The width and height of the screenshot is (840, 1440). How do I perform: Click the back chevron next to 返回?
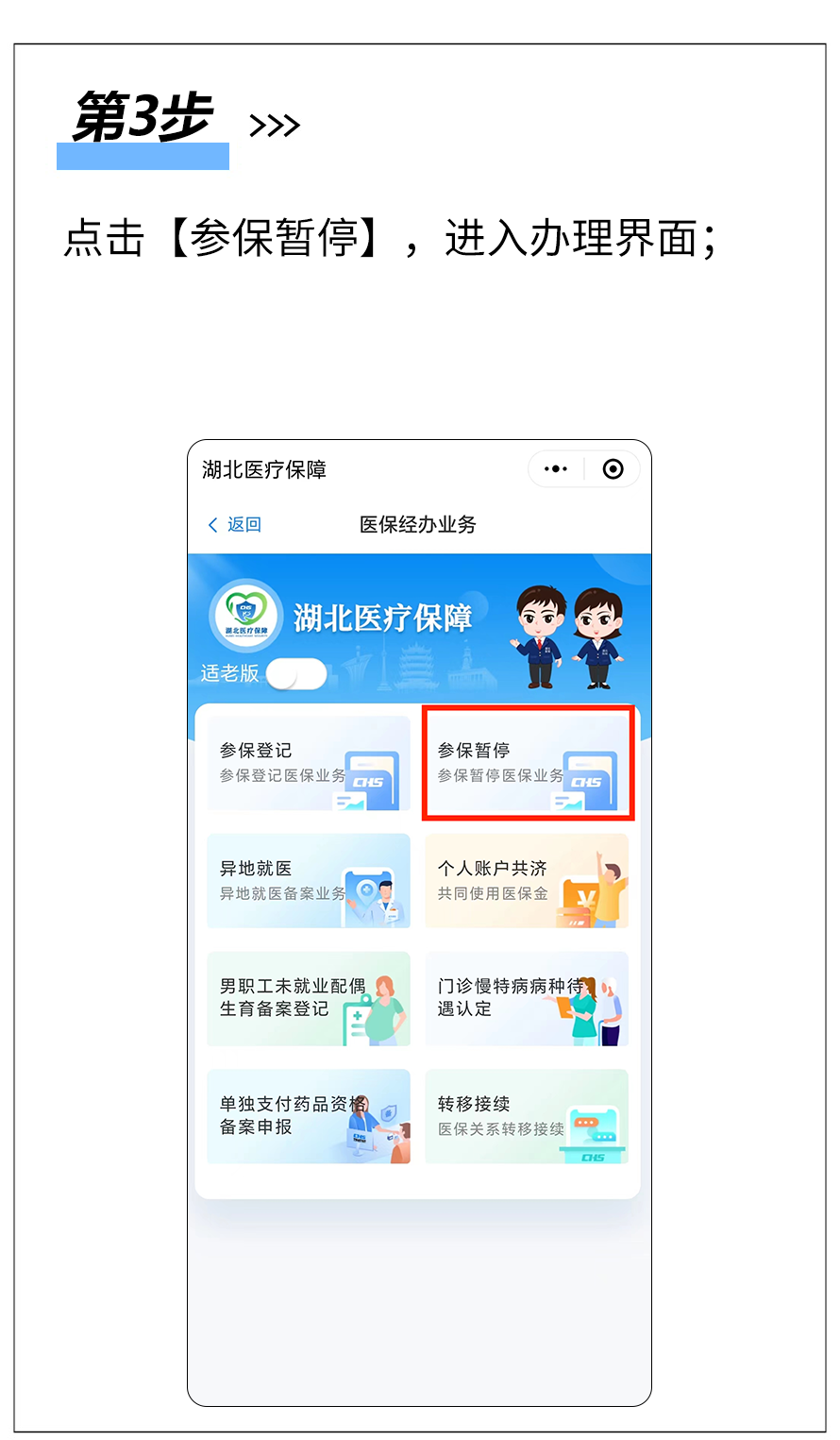[x=213, y=525]
